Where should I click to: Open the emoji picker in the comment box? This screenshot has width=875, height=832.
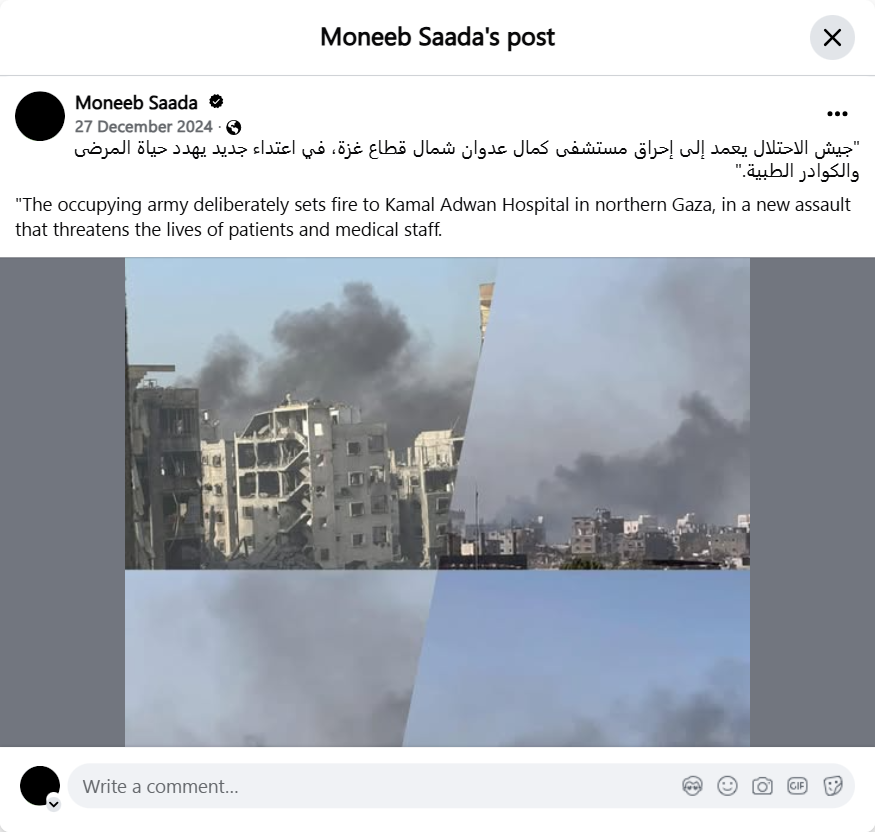[x=727, y=786]
